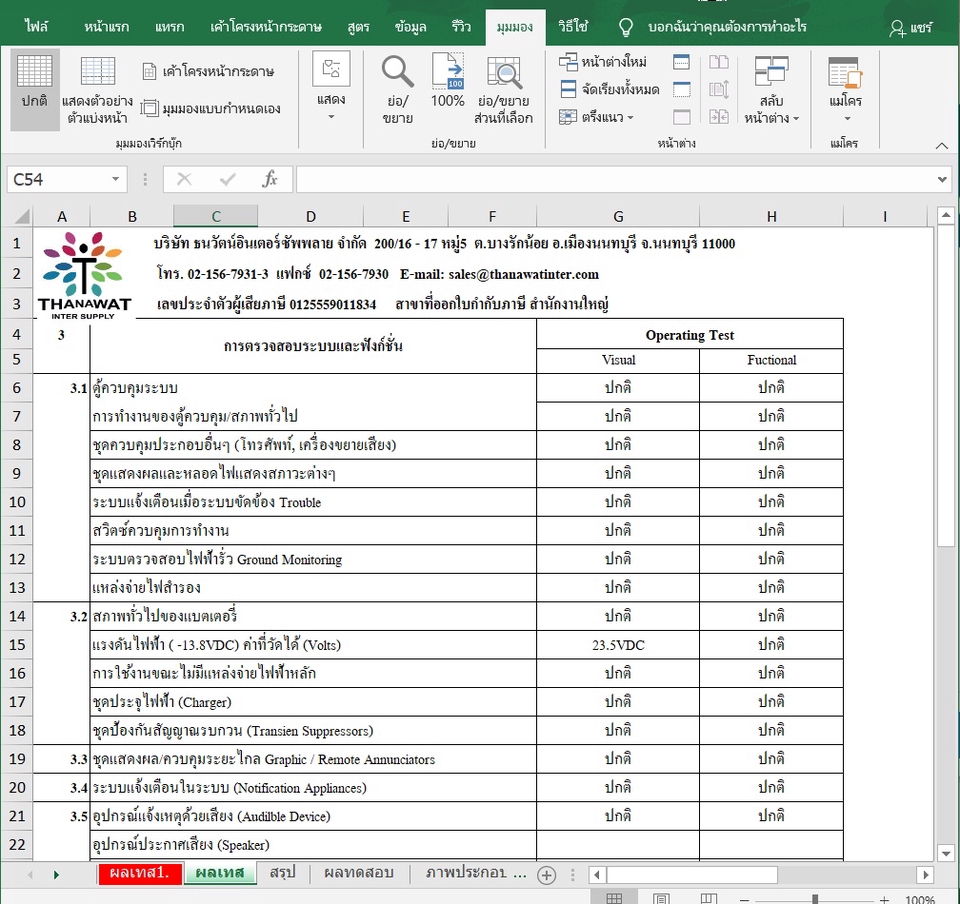Screen dimensions: 960x904
Task: Switch to Page Layout view in ribbon
Action: [208, 72]
